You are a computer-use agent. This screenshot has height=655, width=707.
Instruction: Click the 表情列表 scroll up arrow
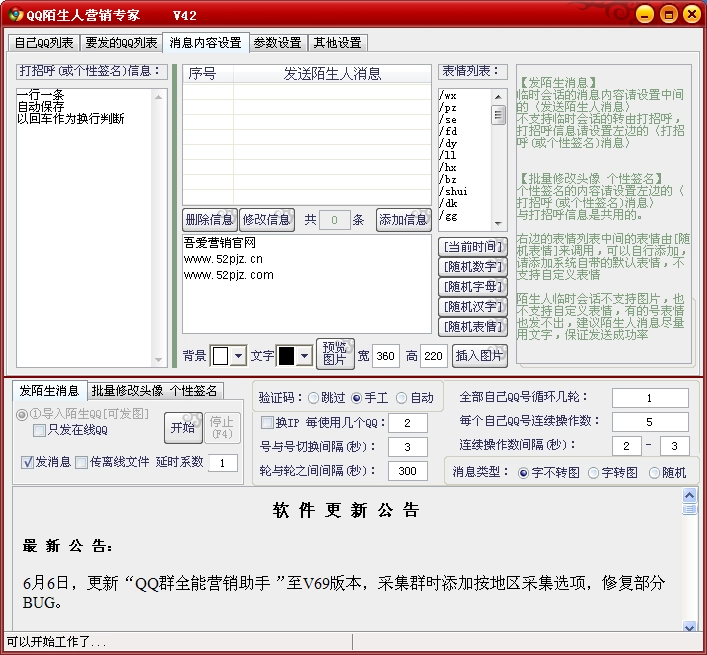(x=498, y=96)
